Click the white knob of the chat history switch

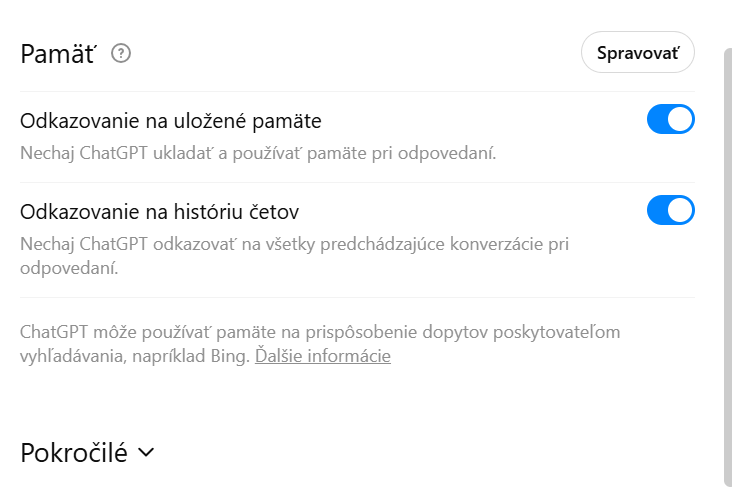tap(681, 211)
